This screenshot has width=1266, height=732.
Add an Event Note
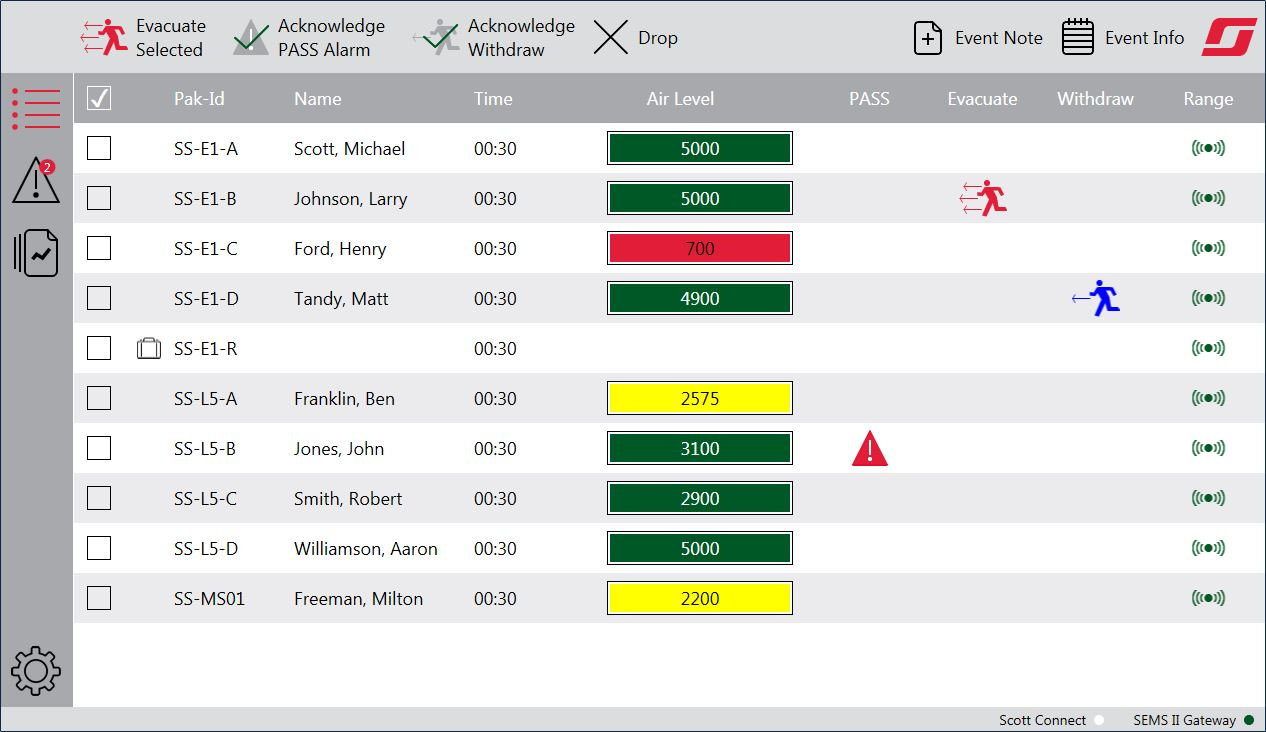977,37
